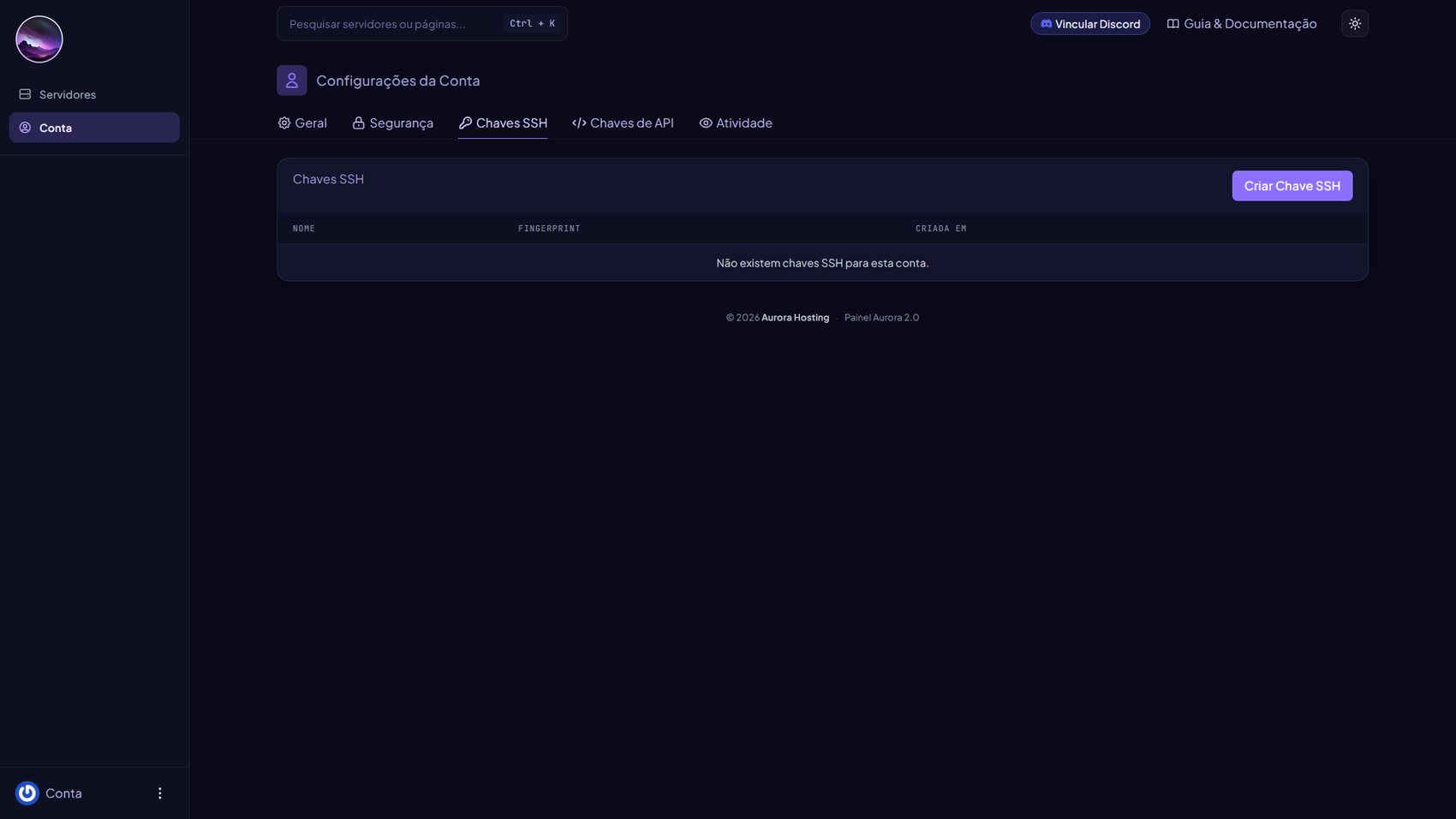Open Aurora Hosting footer link
Screen dimensions: 1456x819
(795, 318)
